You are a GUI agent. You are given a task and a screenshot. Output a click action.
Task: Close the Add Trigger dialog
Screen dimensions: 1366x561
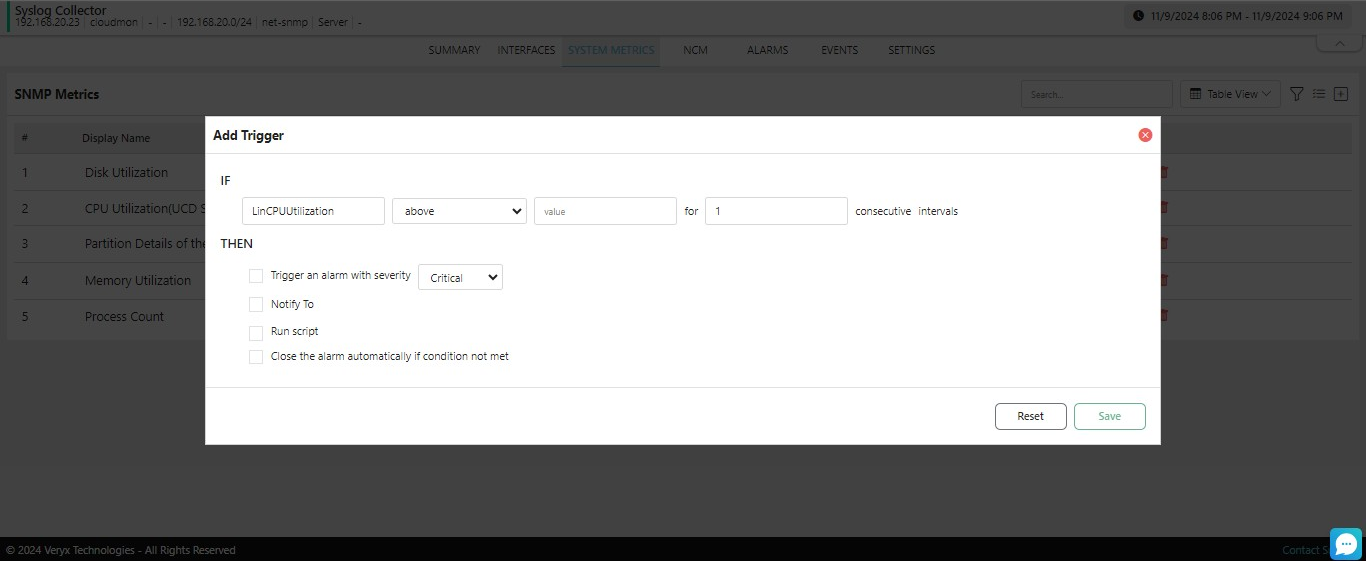[1145, 135]
